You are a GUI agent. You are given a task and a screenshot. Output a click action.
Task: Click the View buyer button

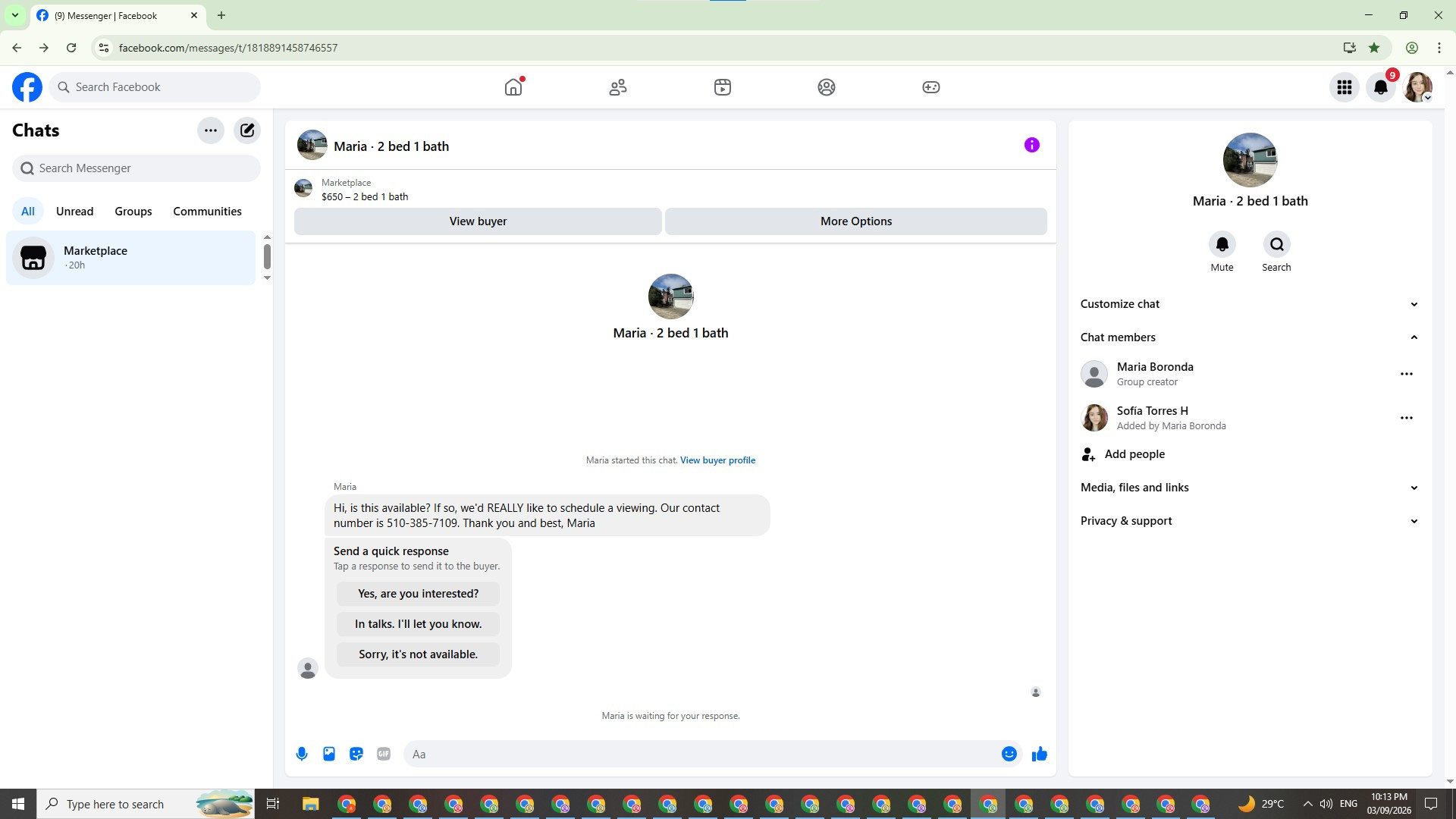[478, 221]
